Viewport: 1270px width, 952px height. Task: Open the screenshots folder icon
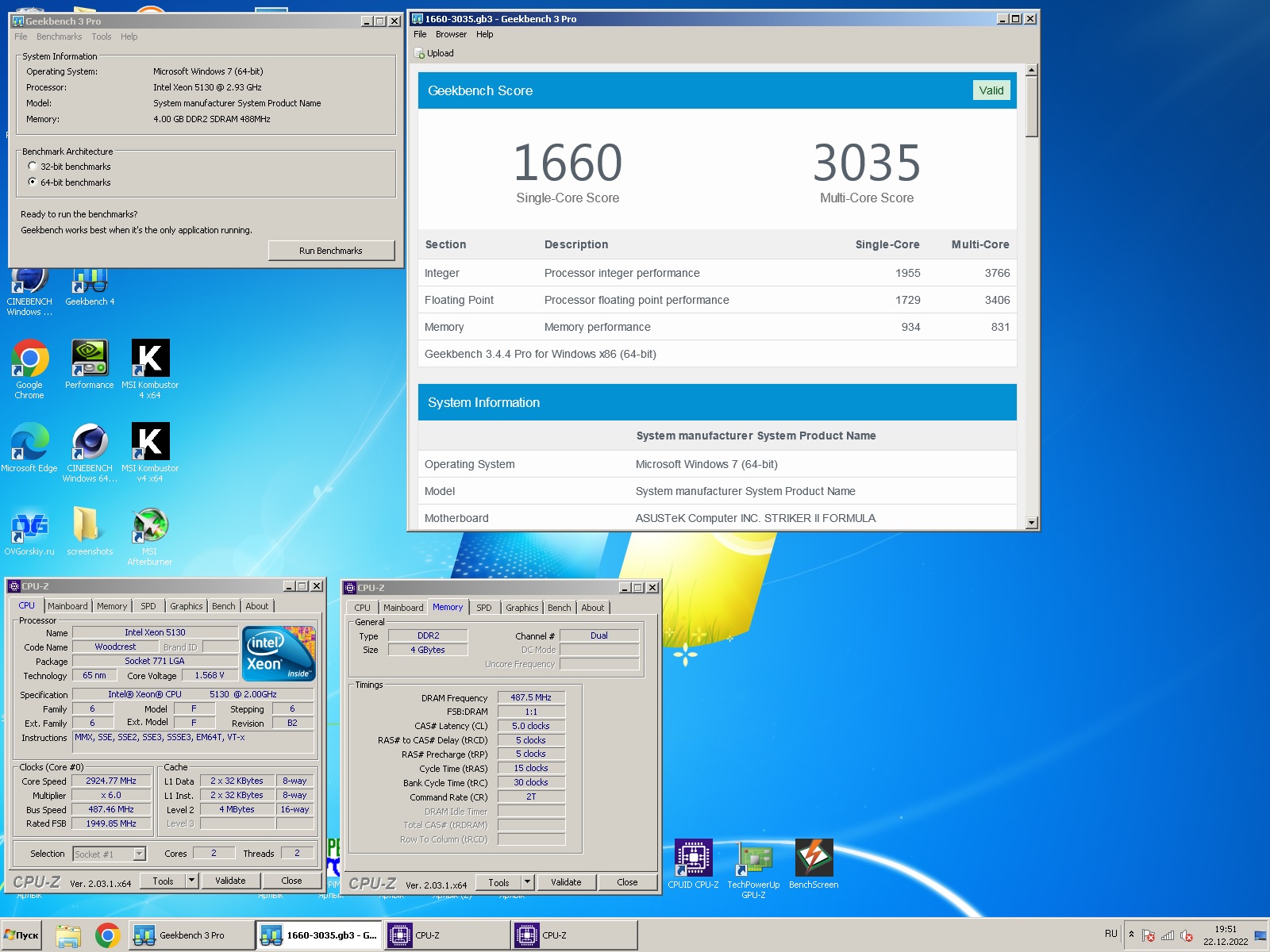click(x=90, y=531)
